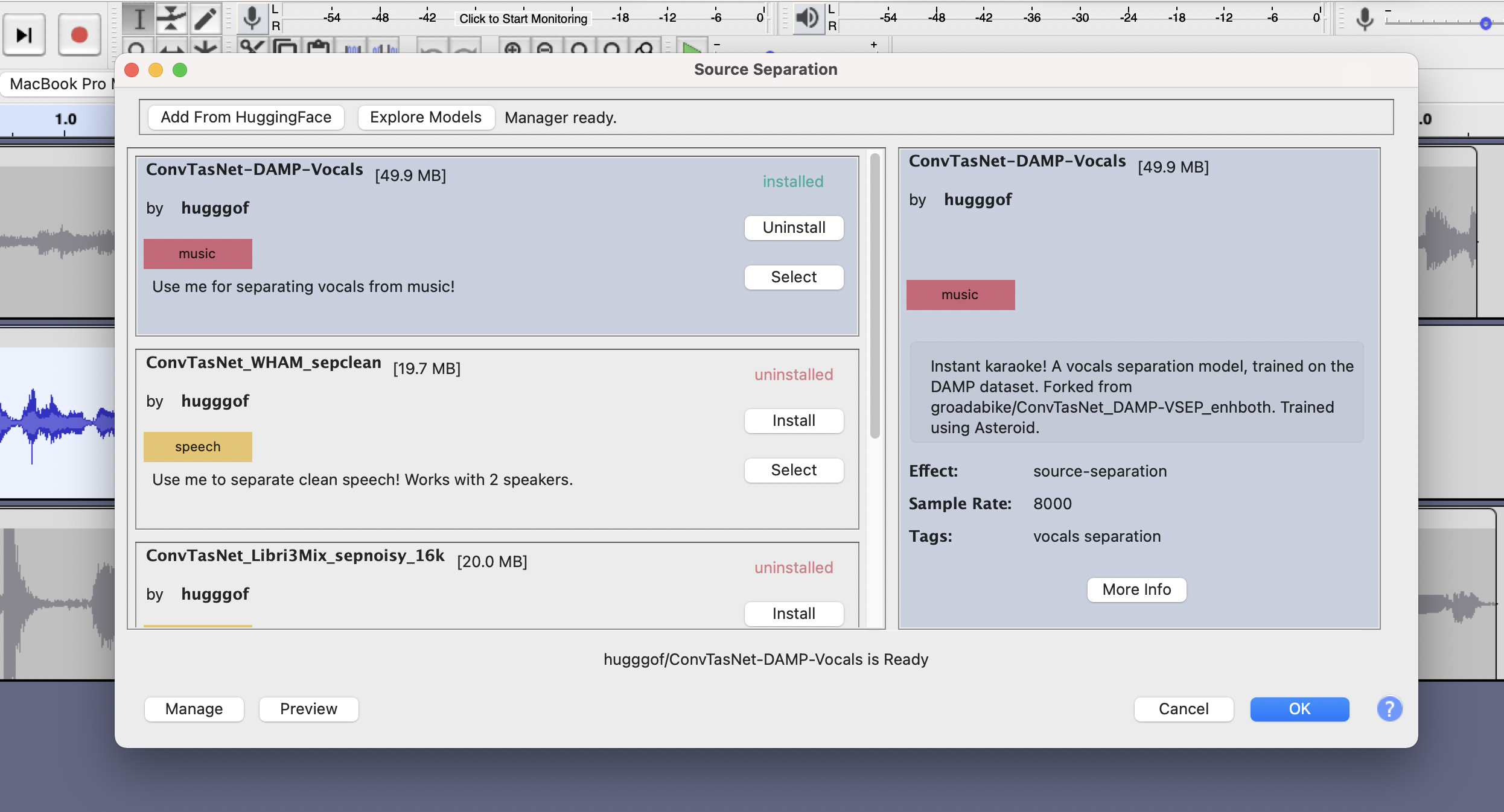Open More Info for selected model
Image resolution: width=1504 pixels, height=812 pixels.
1136,589
